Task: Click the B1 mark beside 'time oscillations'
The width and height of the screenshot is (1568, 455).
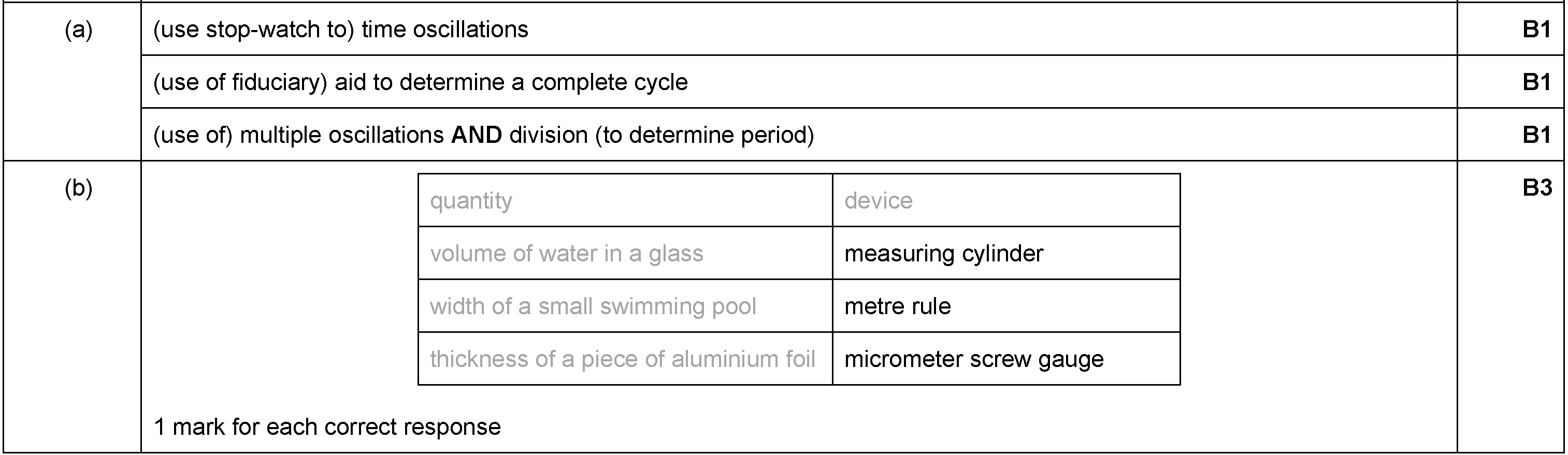Action: pos(1536,29)
